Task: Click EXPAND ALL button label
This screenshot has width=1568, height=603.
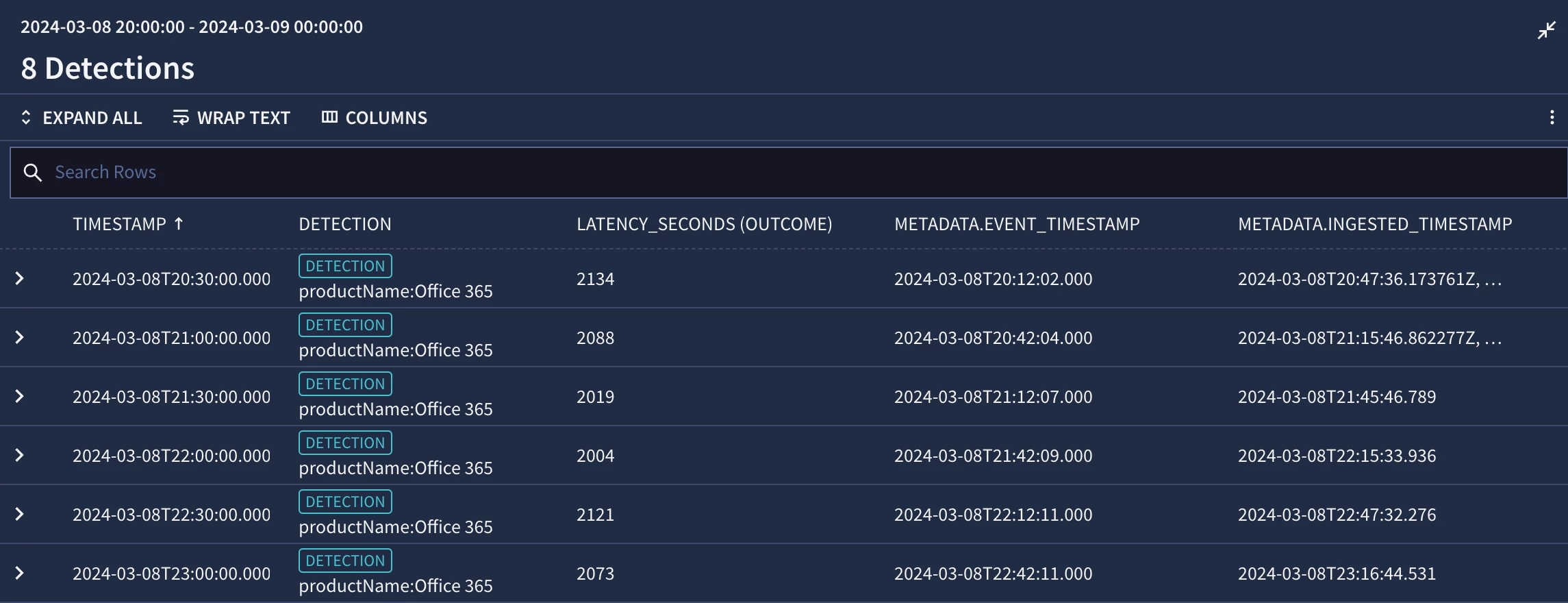Action: [92, 118]
